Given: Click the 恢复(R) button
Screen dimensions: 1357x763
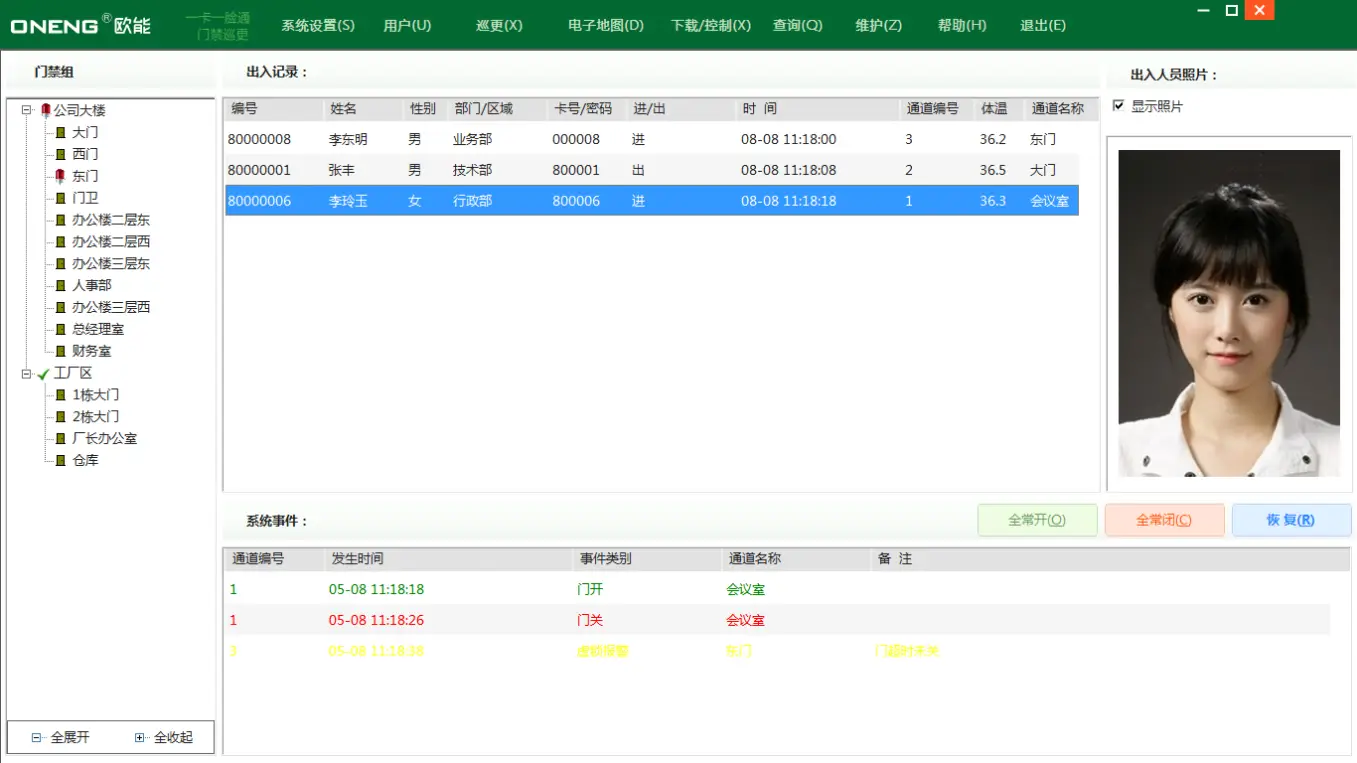Looking at the screenshot, I should [x=1291, y=519].
